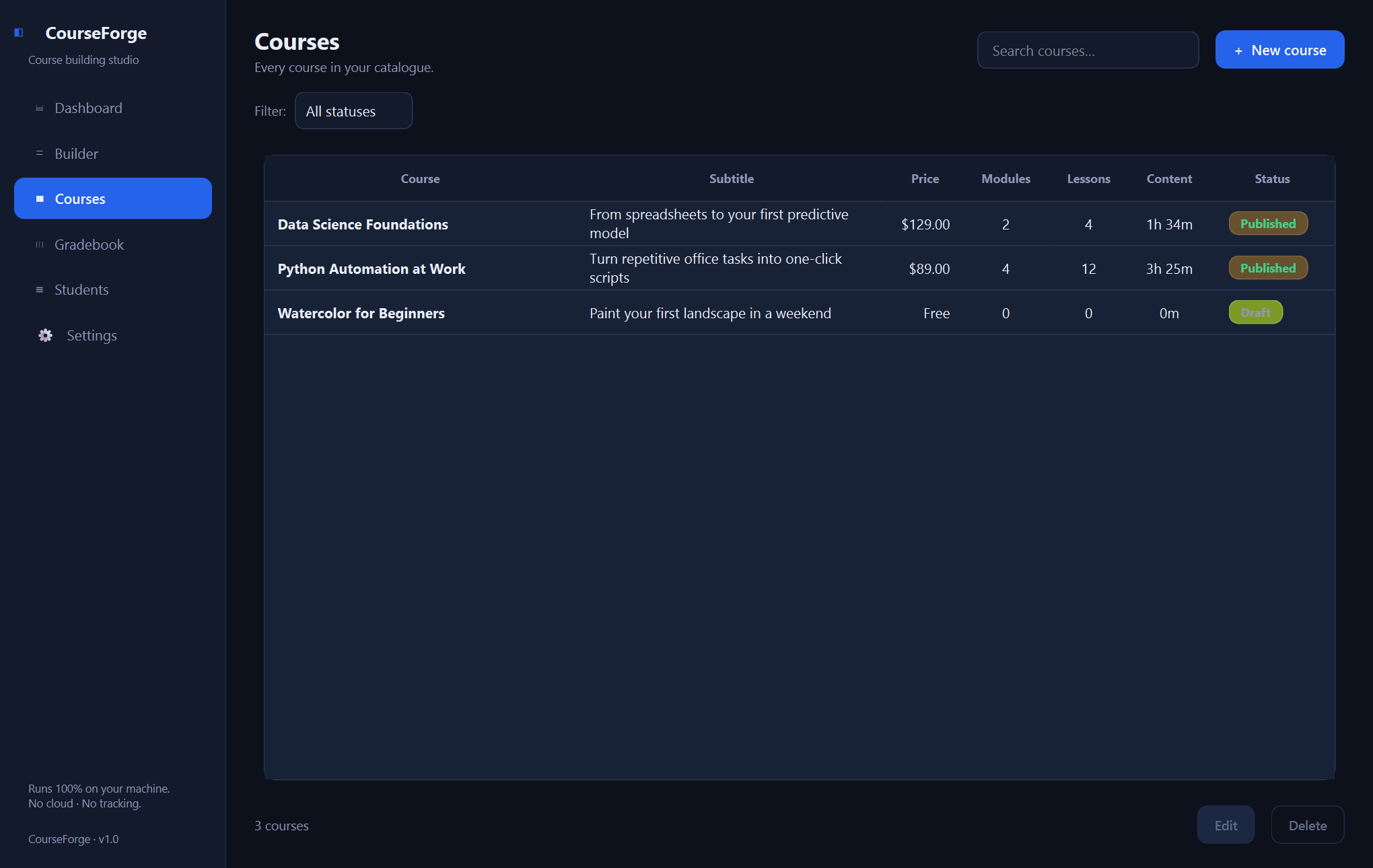Go to the Builder section
Screen dimensions: 1373x868
(x=113, y=153)
